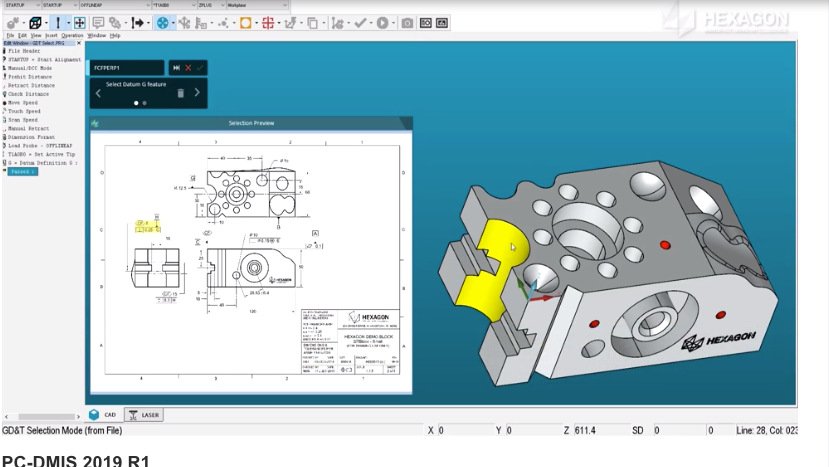Click the checkmark toolbar icon
Image resolution: width=829 pixels, height=467 pixels.
(360, 23)
